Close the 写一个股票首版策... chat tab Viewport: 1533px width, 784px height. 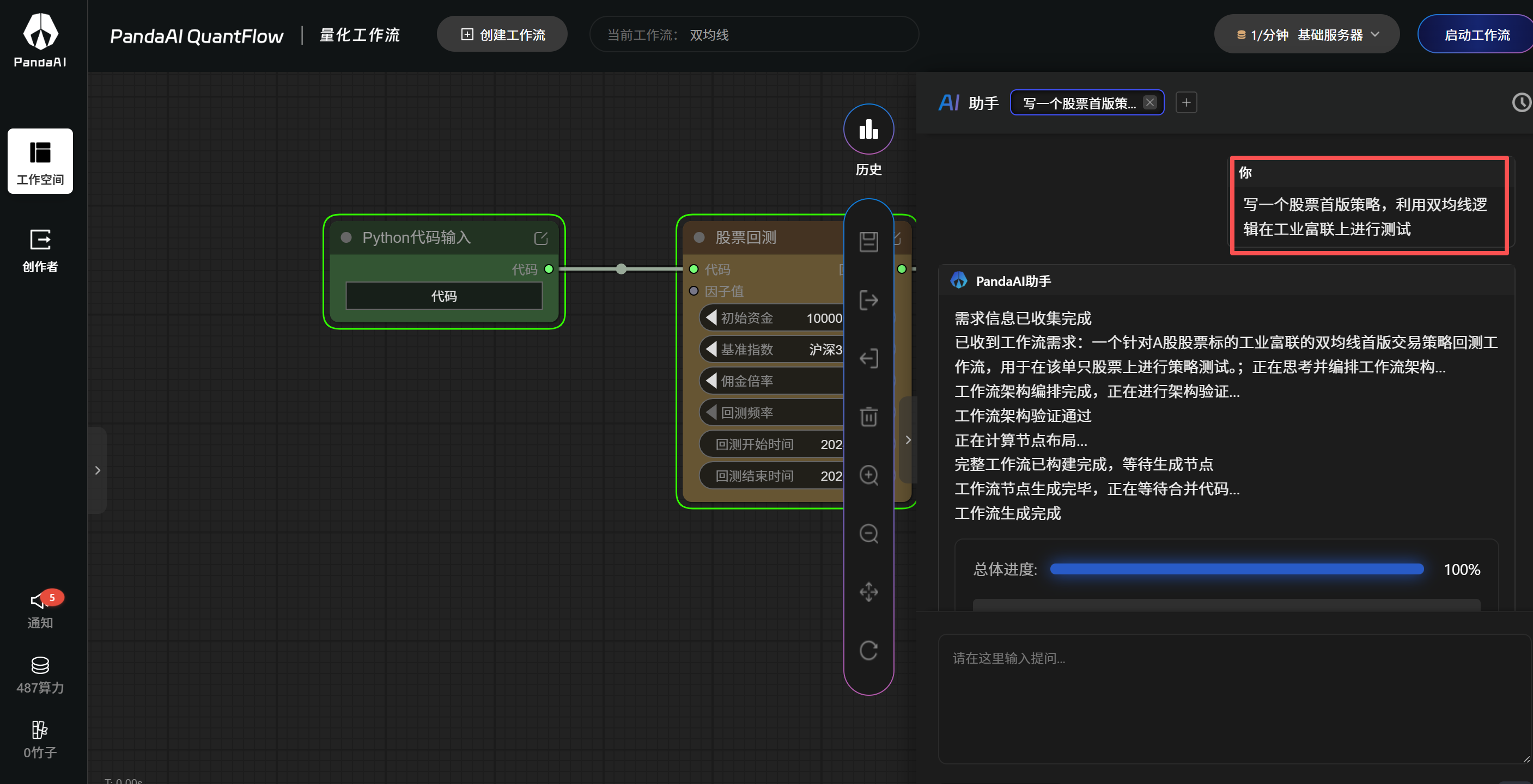pyautogui.click(x=1149, y=102)
